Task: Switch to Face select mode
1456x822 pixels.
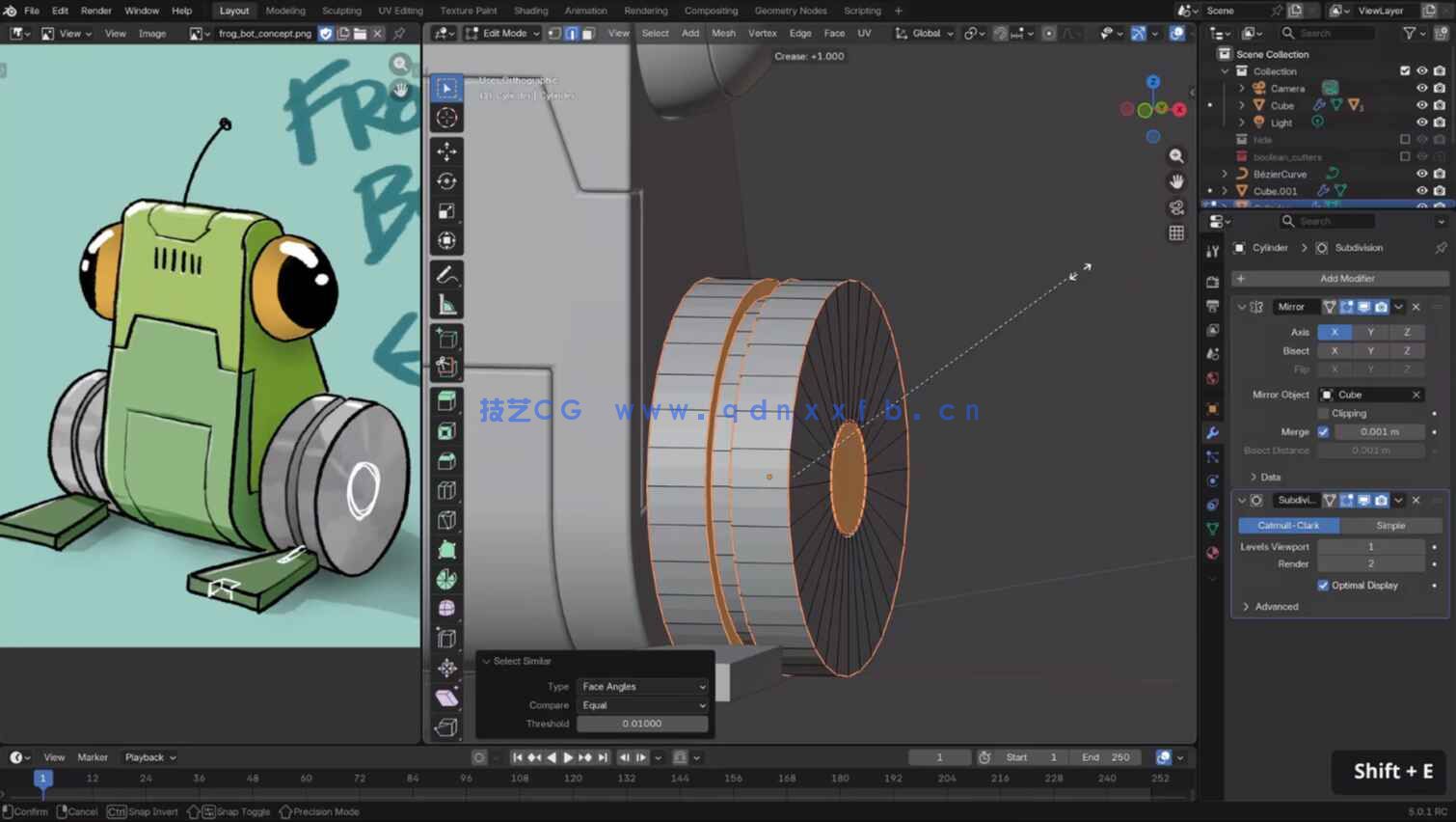Action: [x=589, y=33]
